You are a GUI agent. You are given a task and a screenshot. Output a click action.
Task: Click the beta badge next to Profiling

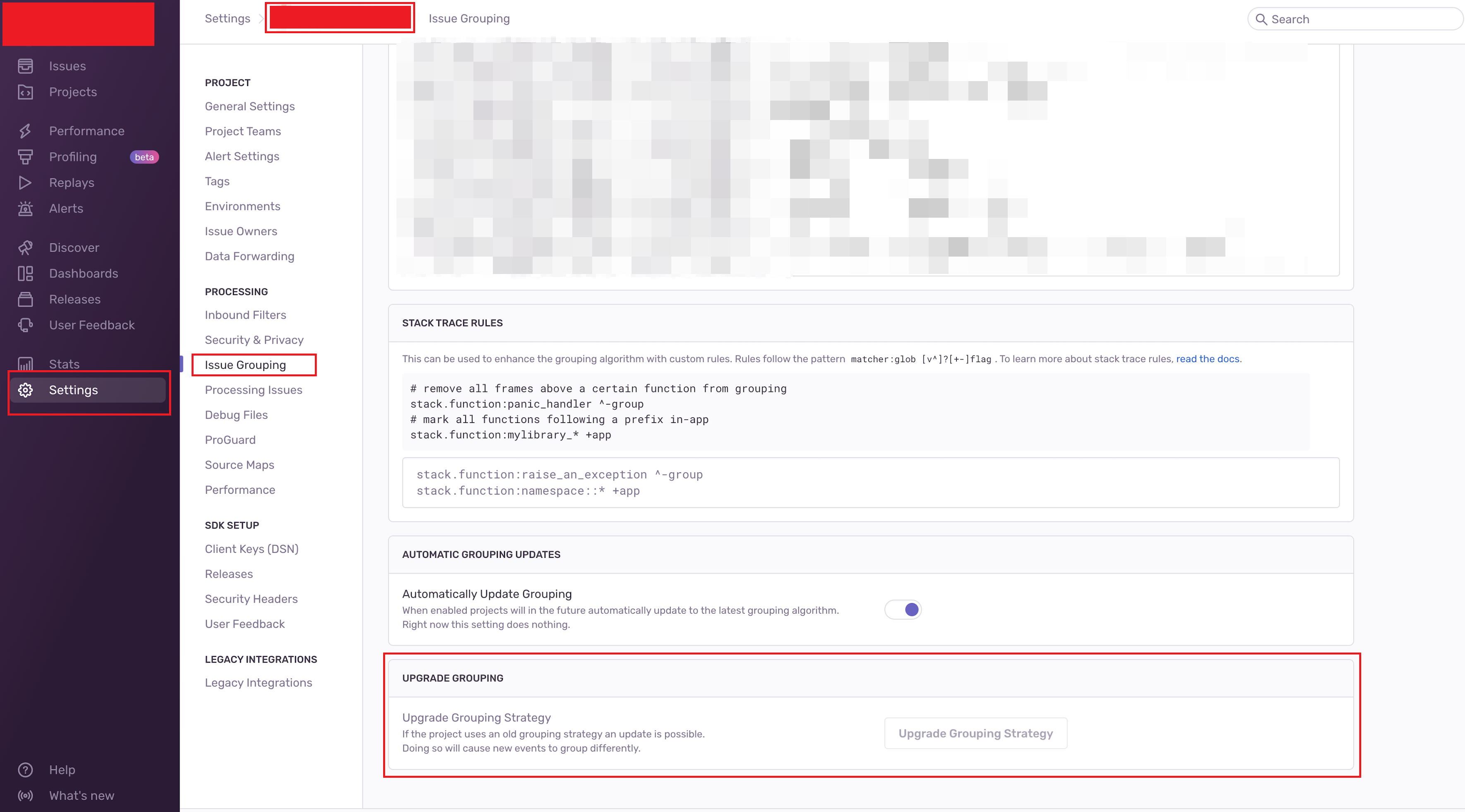(144, 157)
